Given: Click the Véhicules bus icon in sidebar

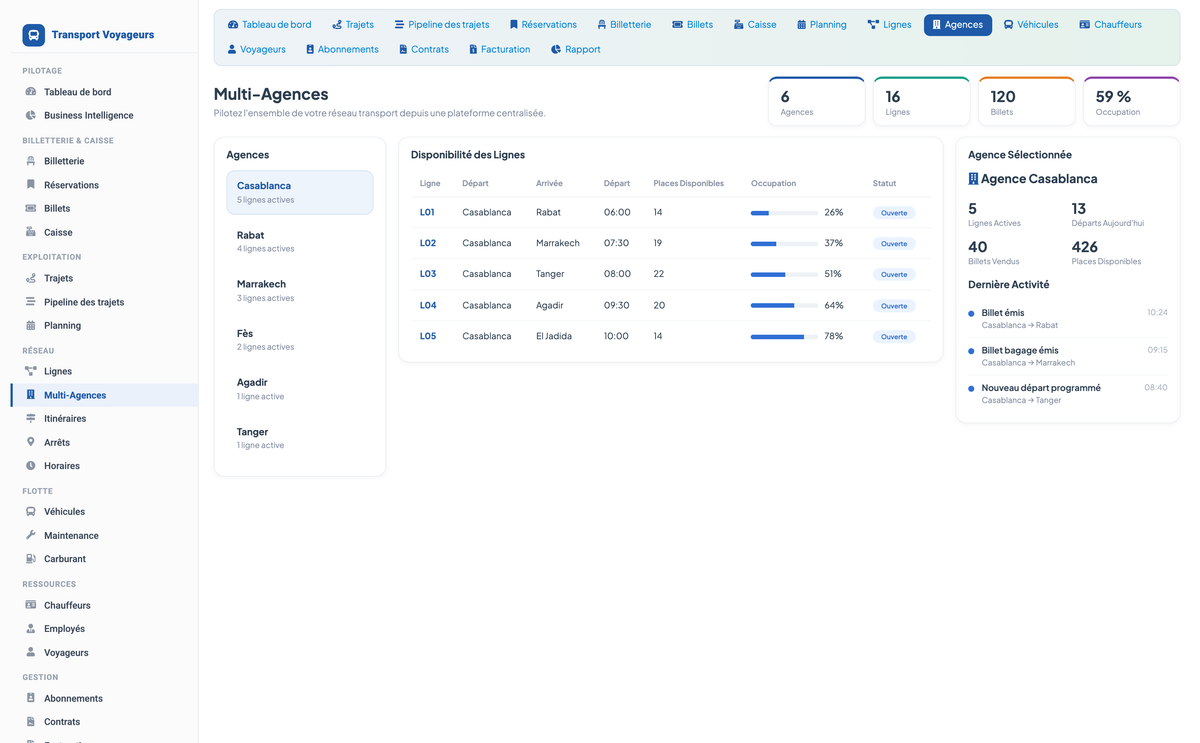Looking at the screenshot, I should point(31,511).
